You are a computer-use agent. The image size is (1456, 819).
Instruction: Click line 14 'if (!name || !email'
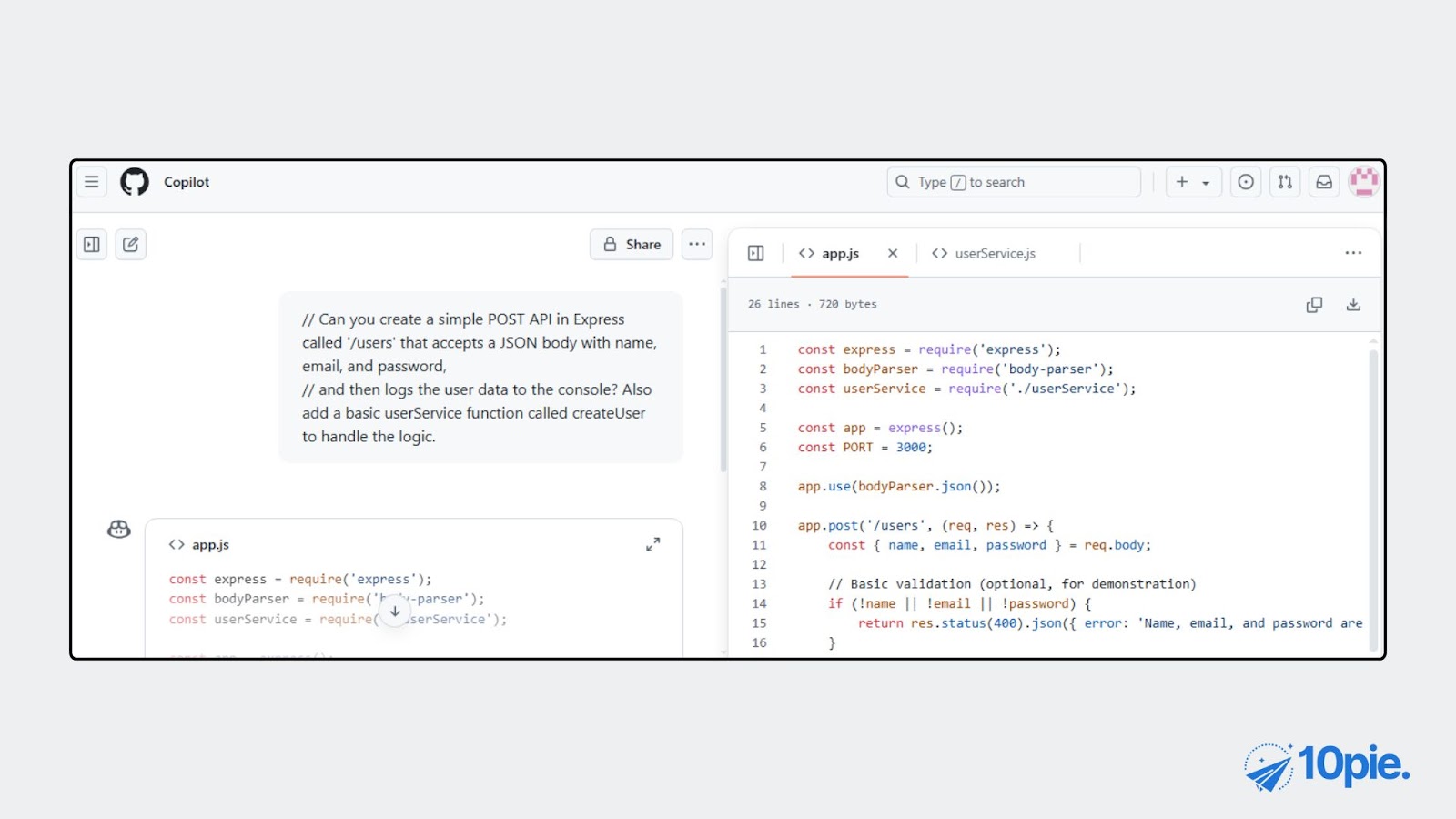click(959, 603)
